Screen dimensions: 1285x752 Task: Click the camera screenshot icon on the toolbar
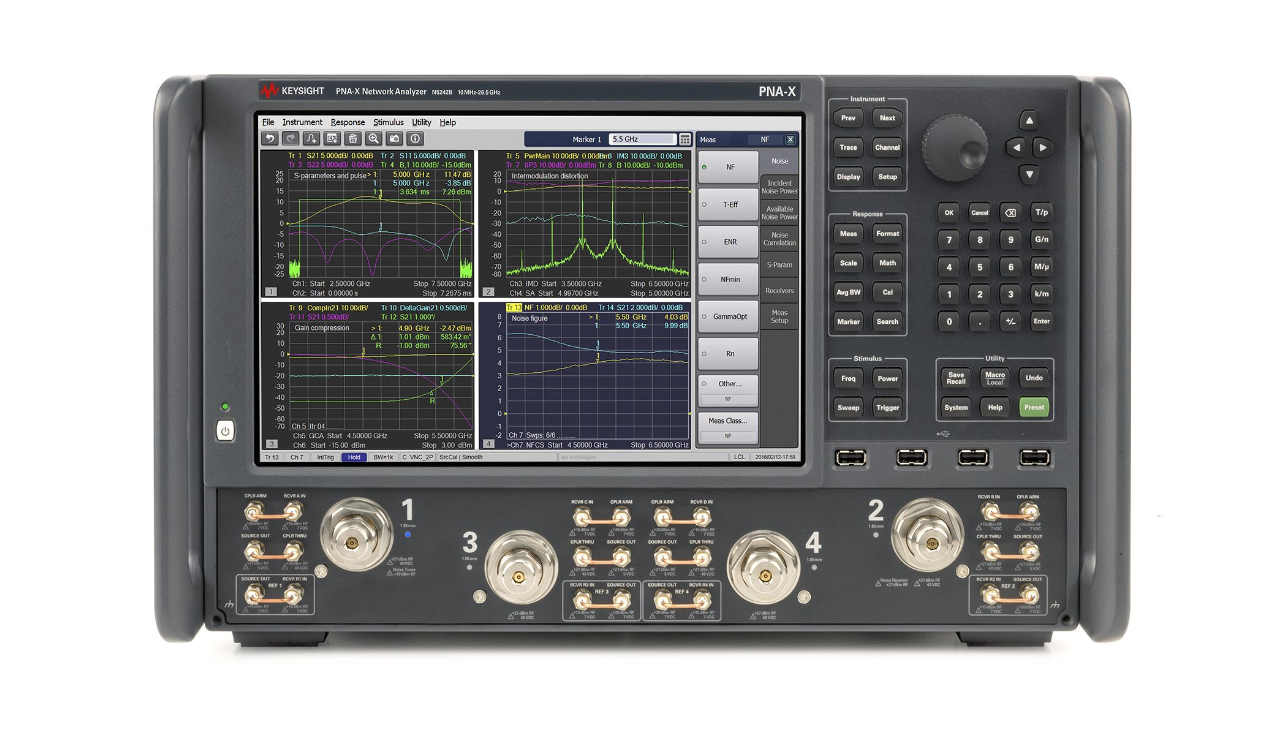(394, 139)
